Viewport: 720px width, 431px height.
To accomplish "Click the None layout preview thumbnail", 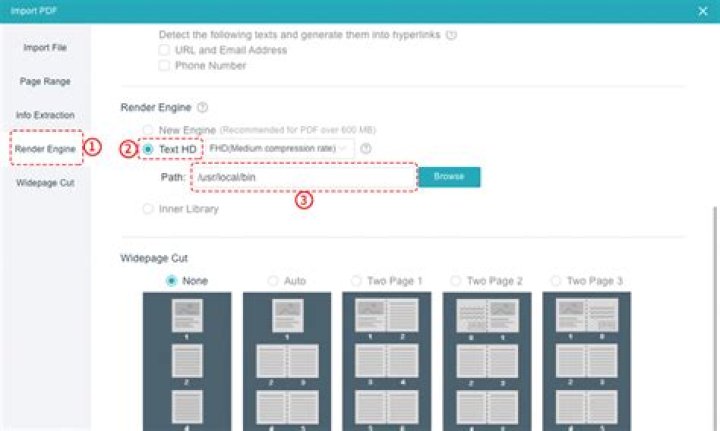I will point(187,361).
